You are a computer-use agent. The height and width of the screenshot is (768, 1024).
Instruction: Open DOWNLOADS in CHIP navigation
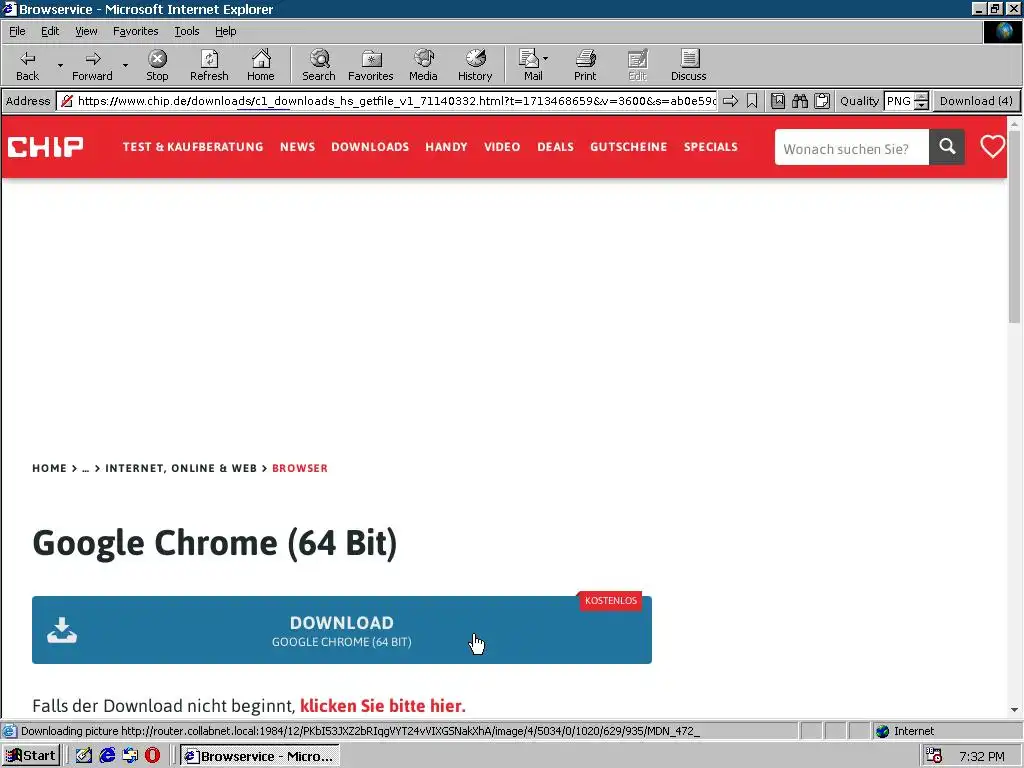370,147
